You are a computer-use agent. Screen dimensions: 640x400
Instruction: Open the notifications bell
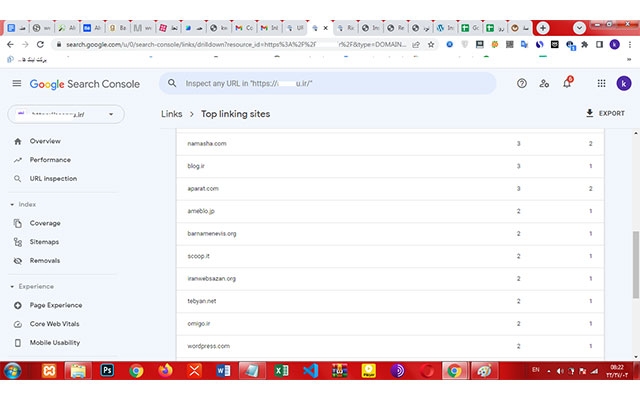click(x=567, y=83)
